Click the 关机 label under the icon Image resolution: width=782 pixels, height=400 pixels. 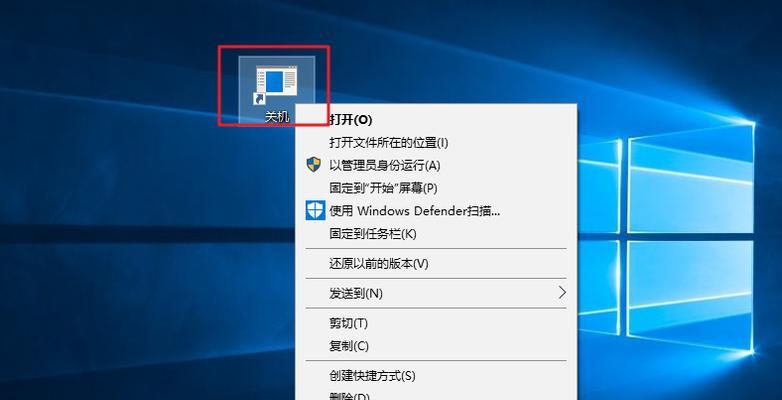coord(277,117)
